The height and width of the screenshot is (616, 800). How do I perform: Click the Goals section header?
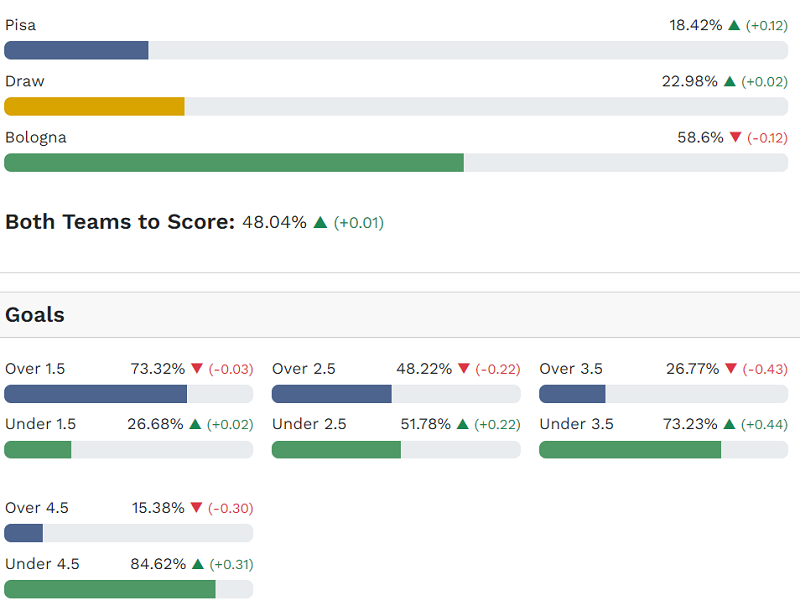(x=35, y=315)
